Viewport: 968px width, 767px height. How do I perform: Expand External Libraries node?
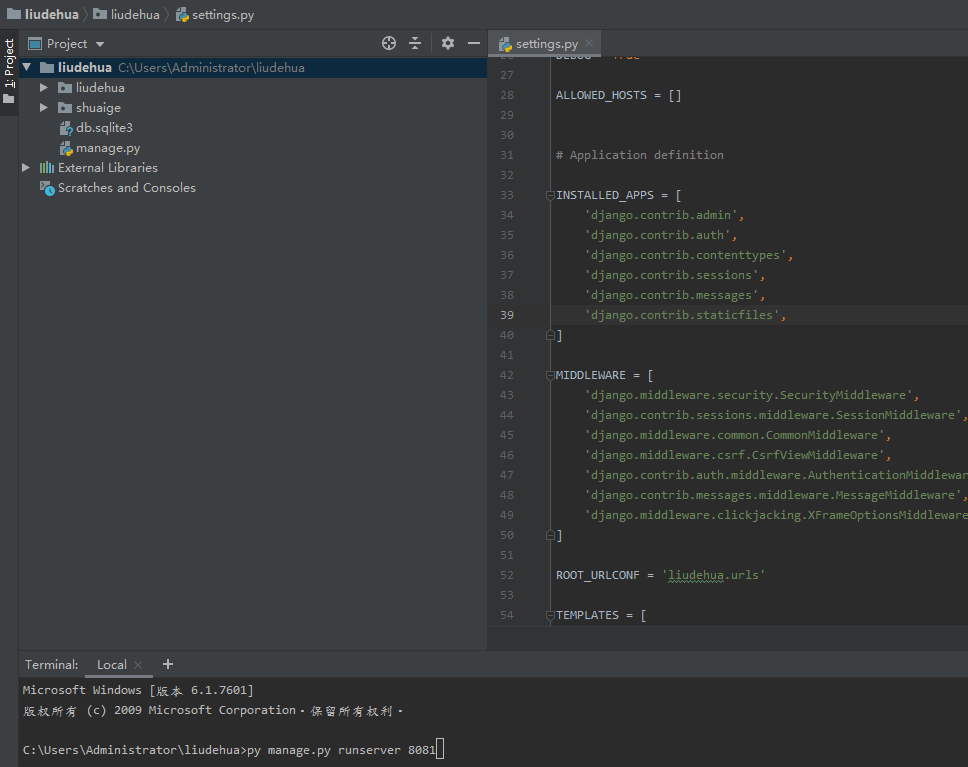click(26, 167)
